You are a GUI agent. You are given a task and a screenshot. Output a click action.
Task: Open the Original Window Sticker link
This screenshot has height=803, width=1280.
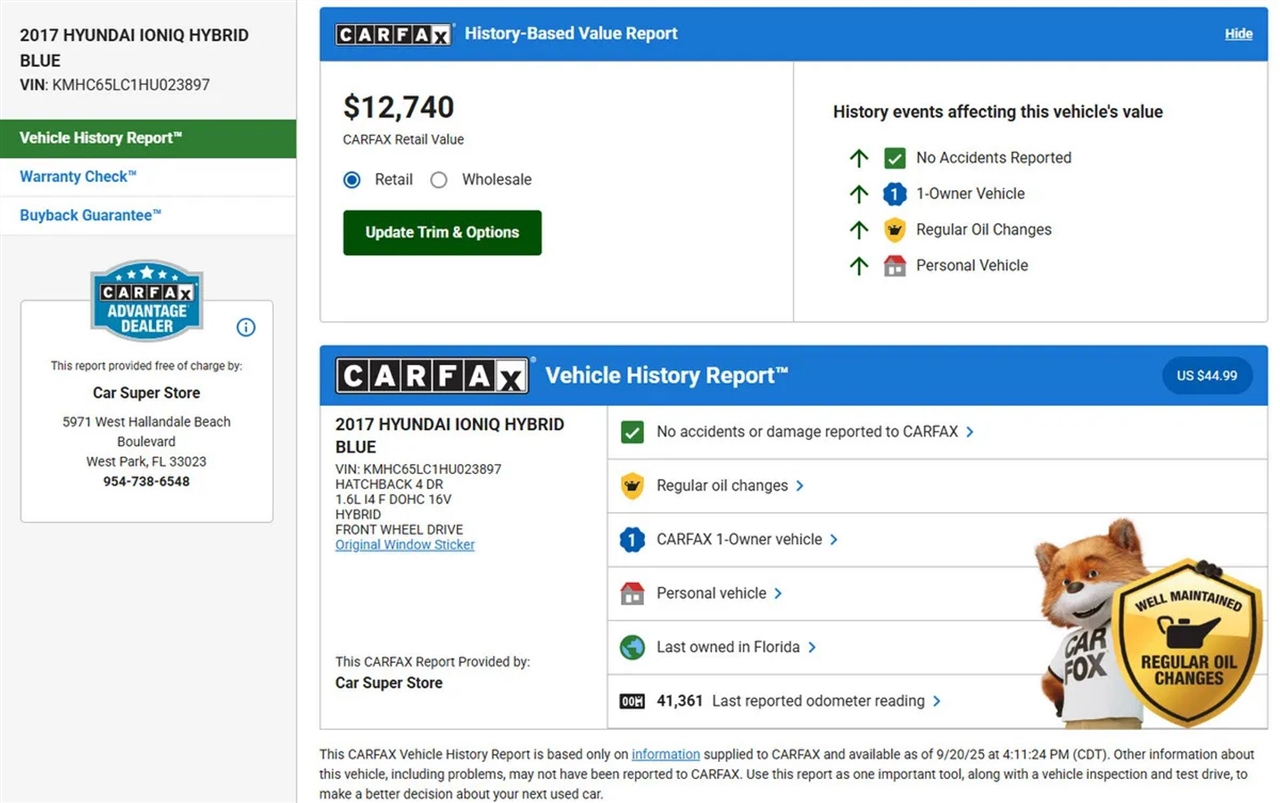(405, 545)
